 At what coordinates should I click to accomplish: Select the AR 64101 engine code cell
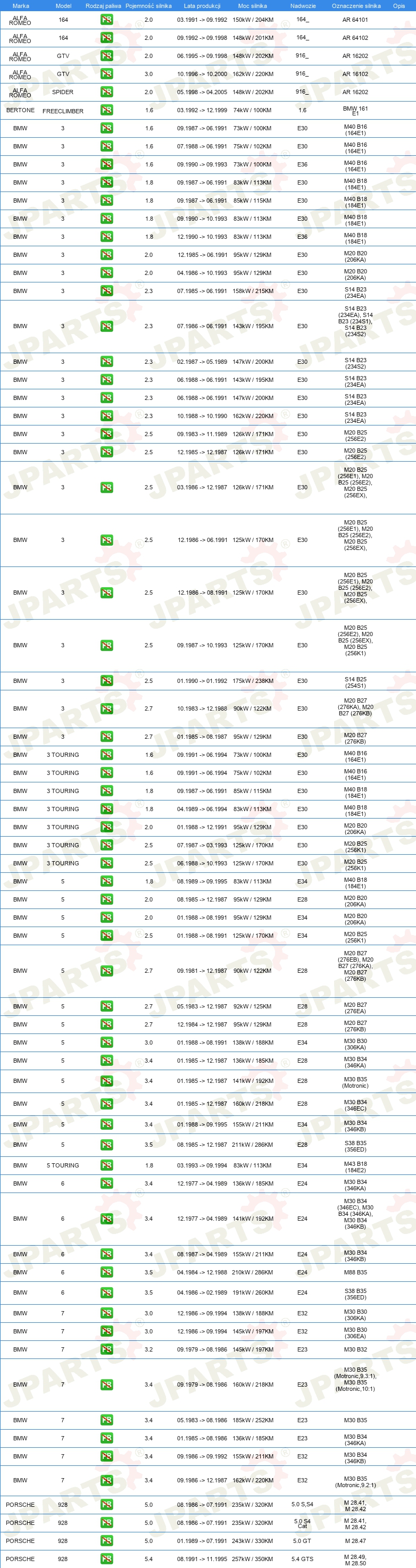point(355,20)
